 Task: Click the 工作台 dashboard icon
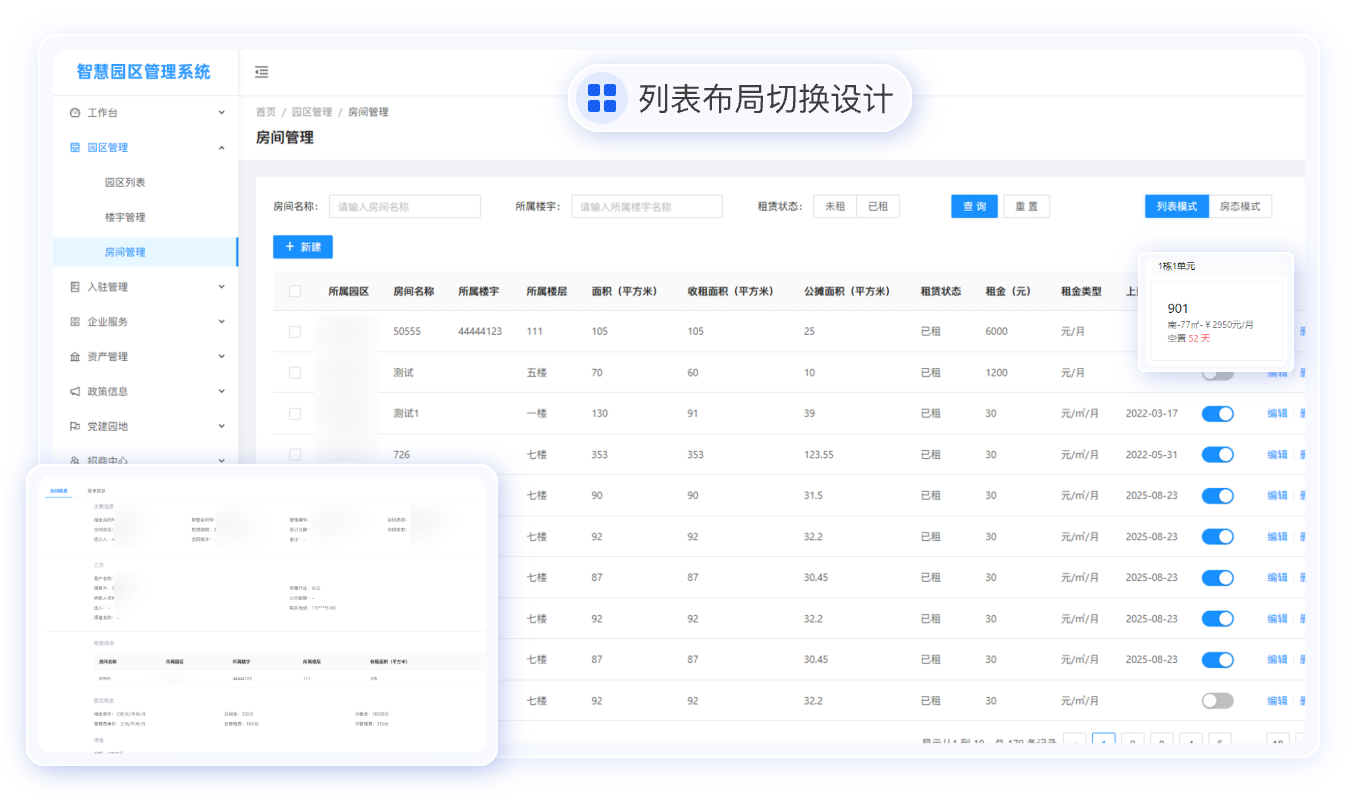75,113
